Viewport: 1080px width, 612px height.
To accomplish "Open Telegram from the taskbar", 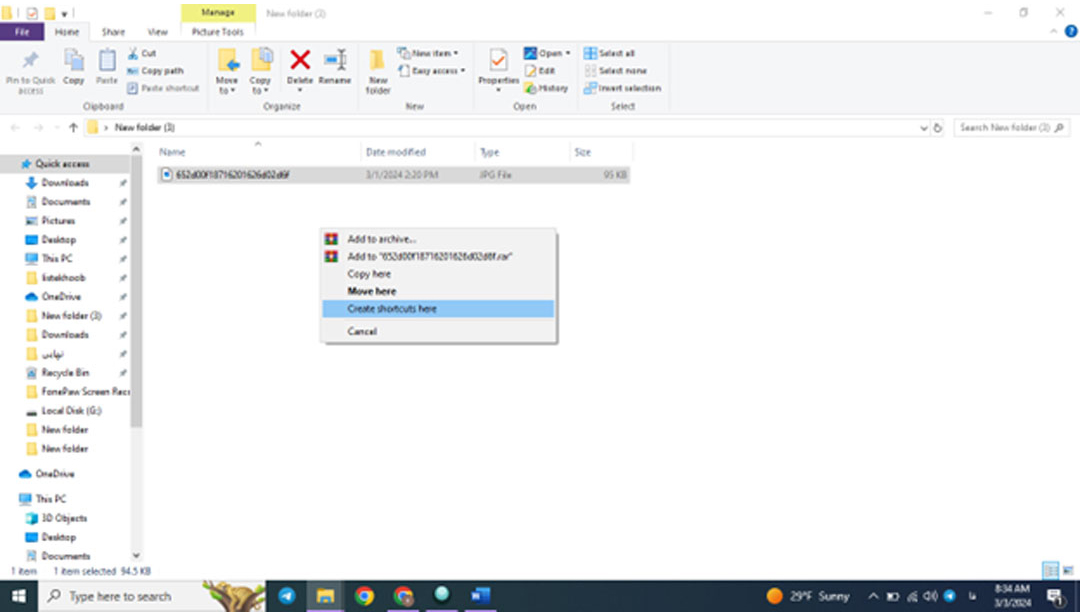I will point(286,596).
